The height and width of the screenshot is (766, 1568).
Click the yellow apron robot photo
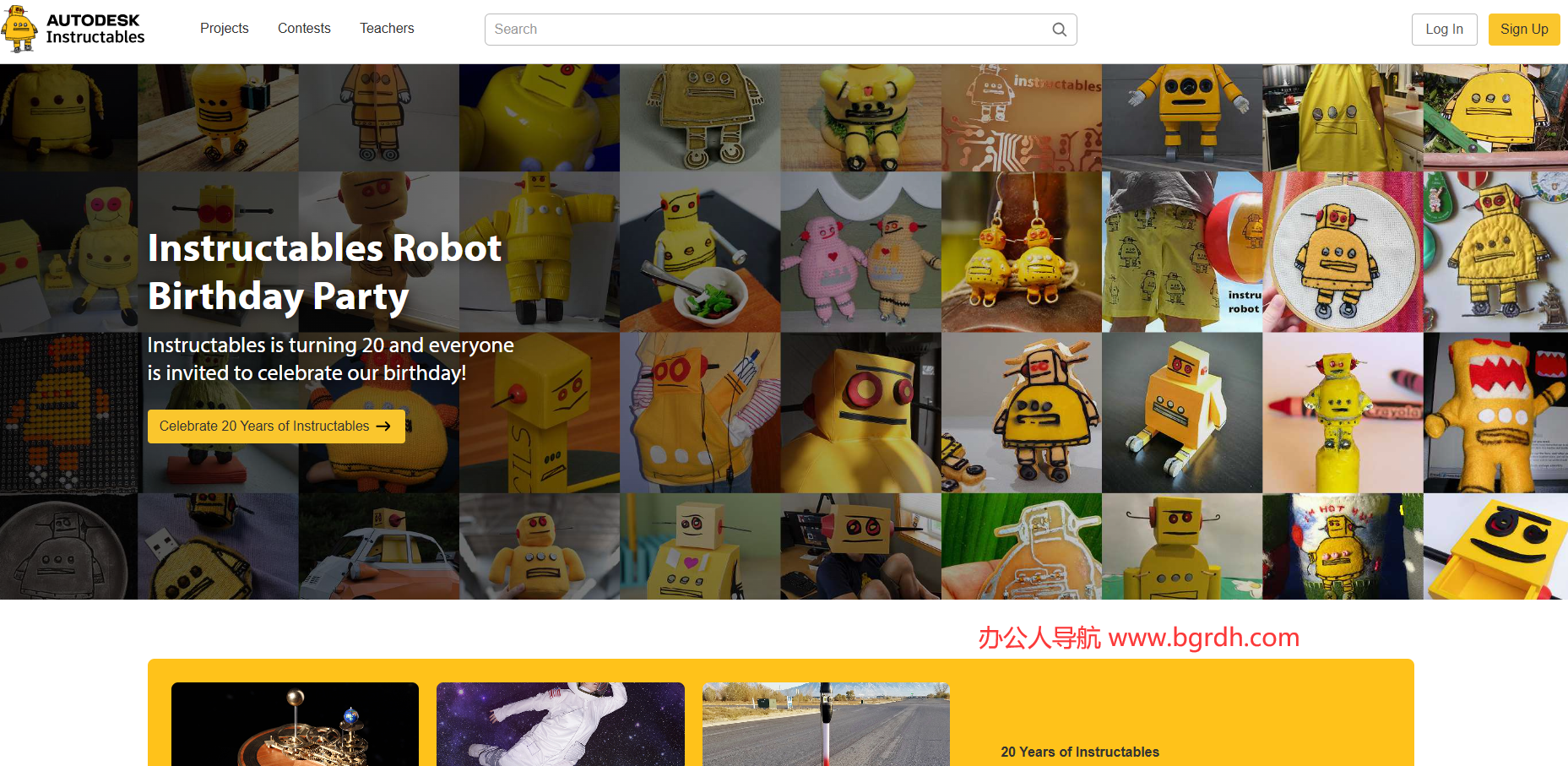pyautogui.click(x=1343, y=117)
